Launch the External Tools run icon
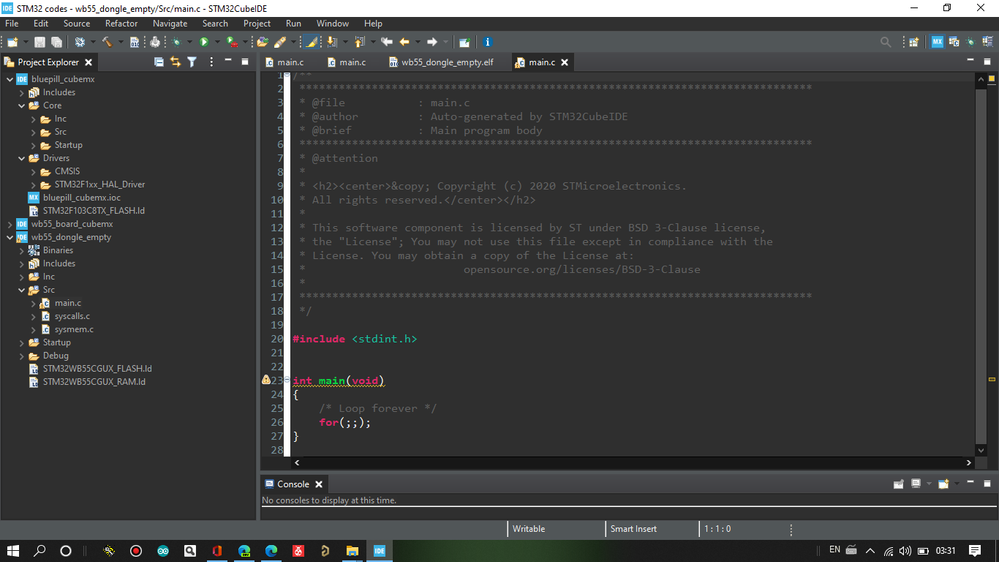The height and width of the screenshot is (562, 999). coord(232,42)
